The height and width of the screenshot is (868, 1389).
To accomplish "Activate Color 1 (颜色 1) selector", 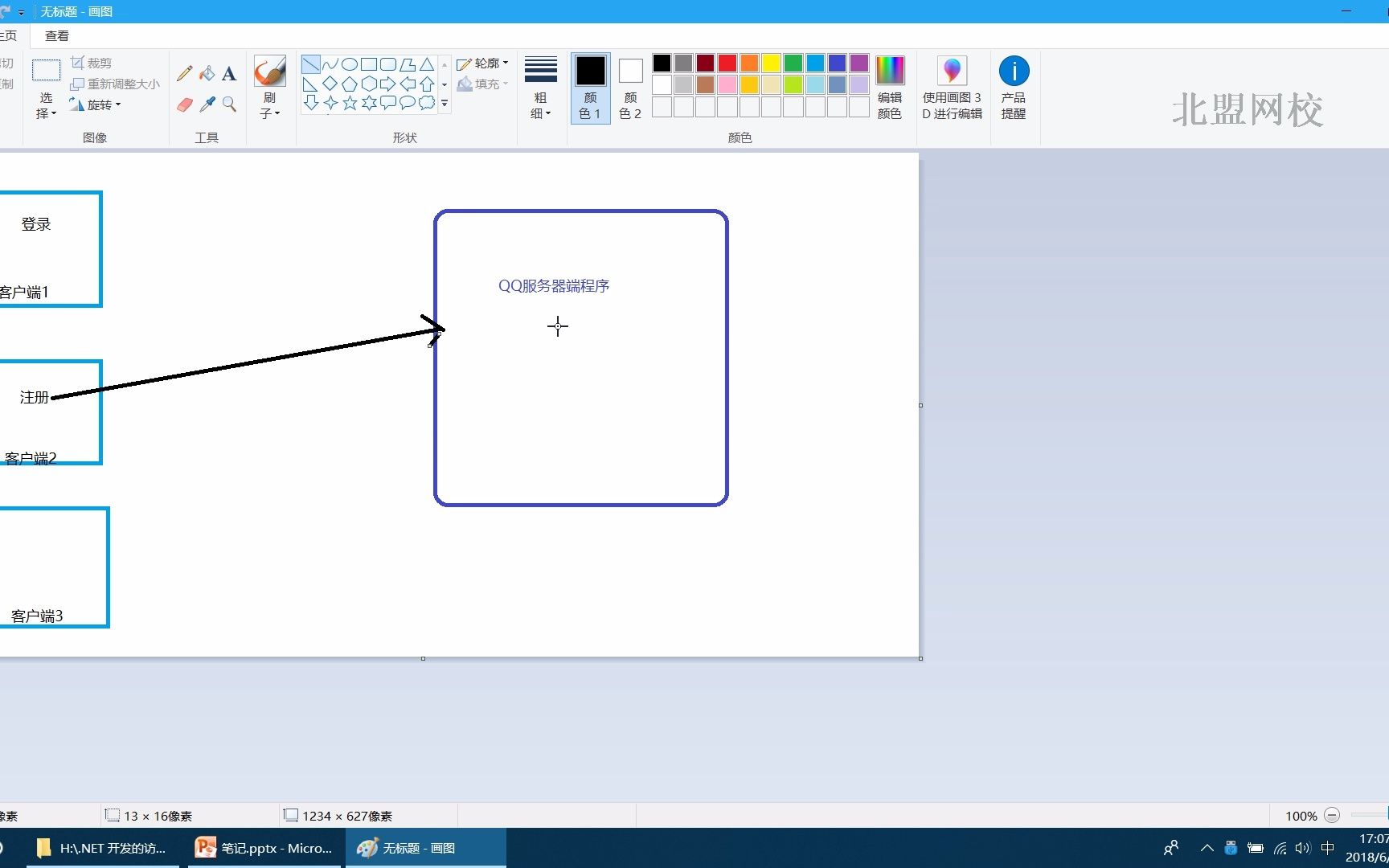I will click(x=590, y=88).
